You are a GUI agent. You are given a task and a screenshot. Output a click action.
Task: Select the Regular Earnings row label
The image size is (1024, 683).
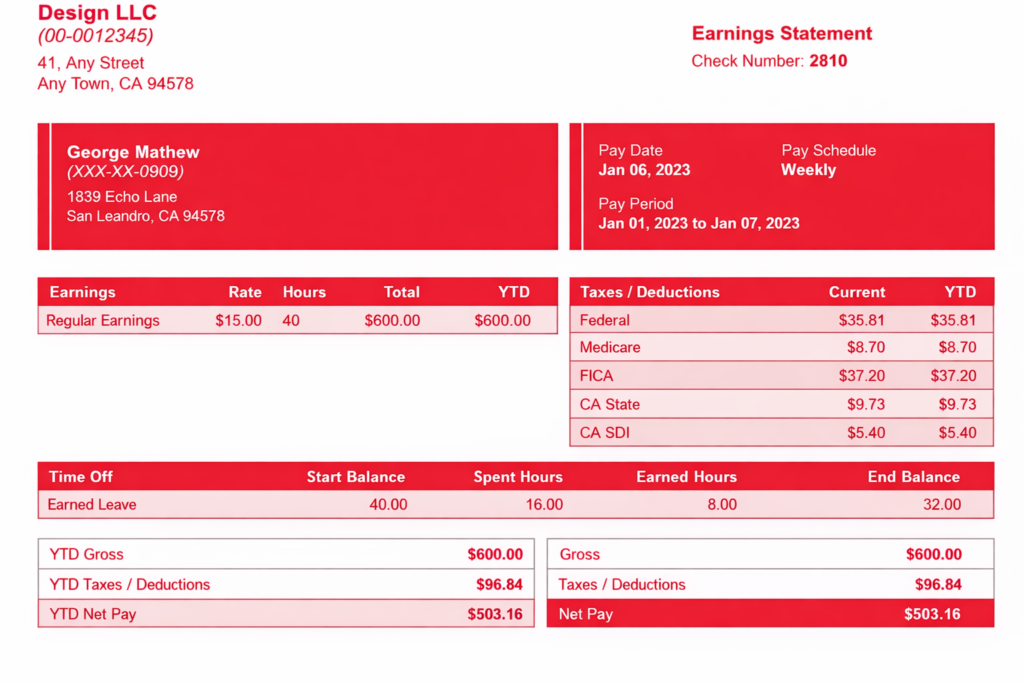point(103,321)
